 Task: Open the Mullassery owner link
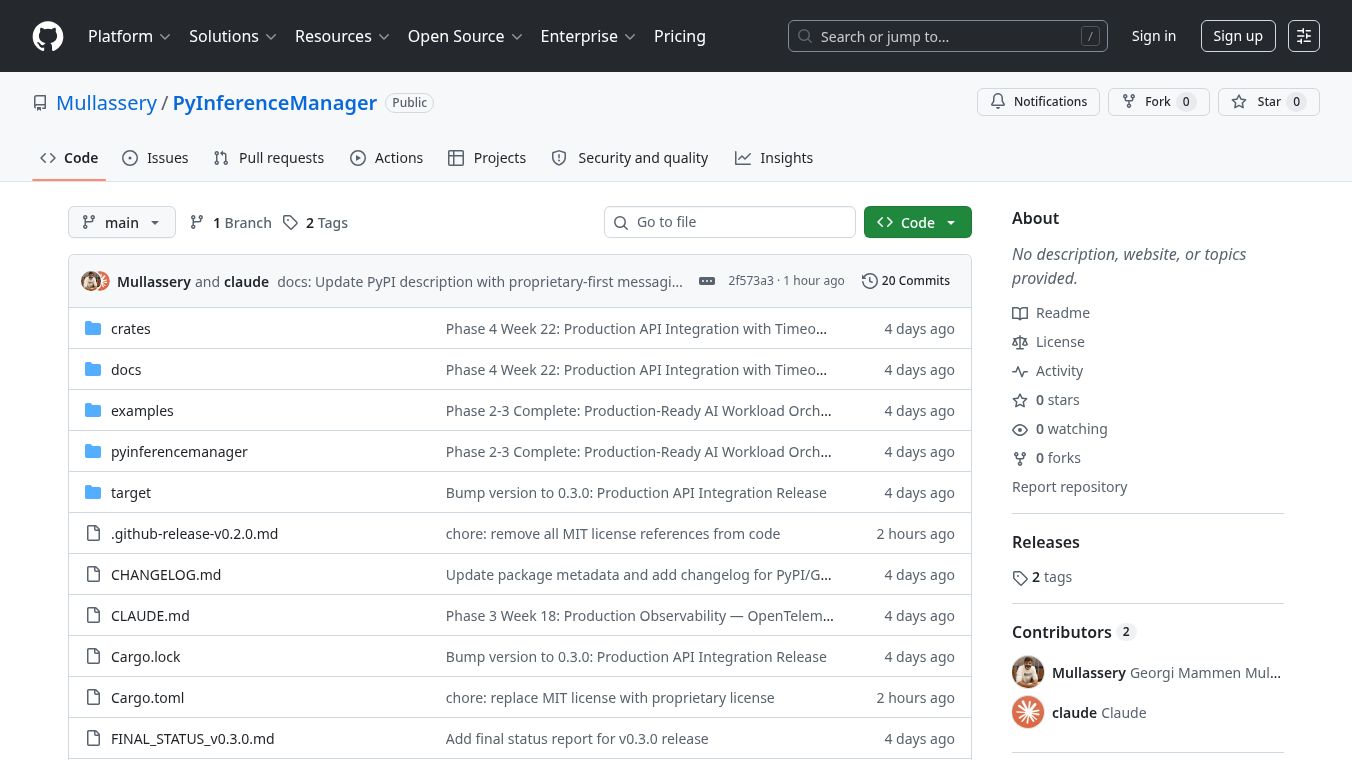click(x=106, y=103)
